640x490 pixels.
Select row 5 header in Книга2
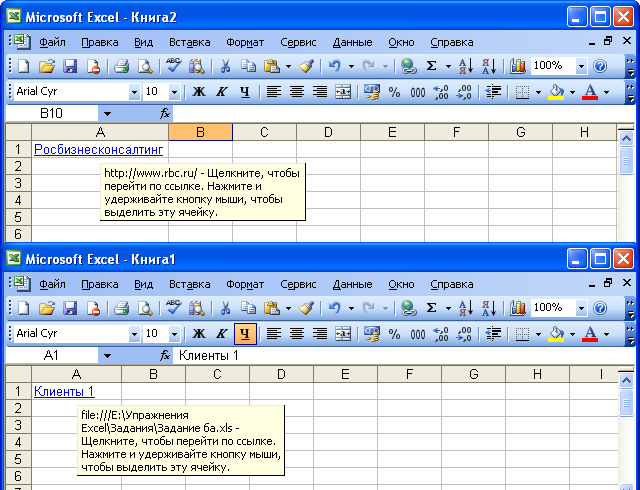coord(18,217)
